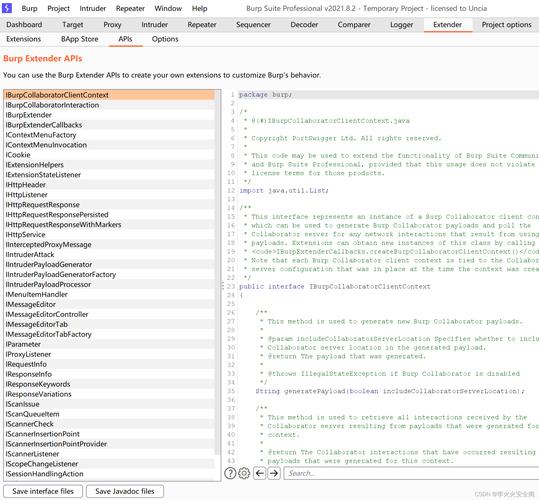Select IProxyListener interface
This screenshot has height=500, width=539.
tap(109, 354)
